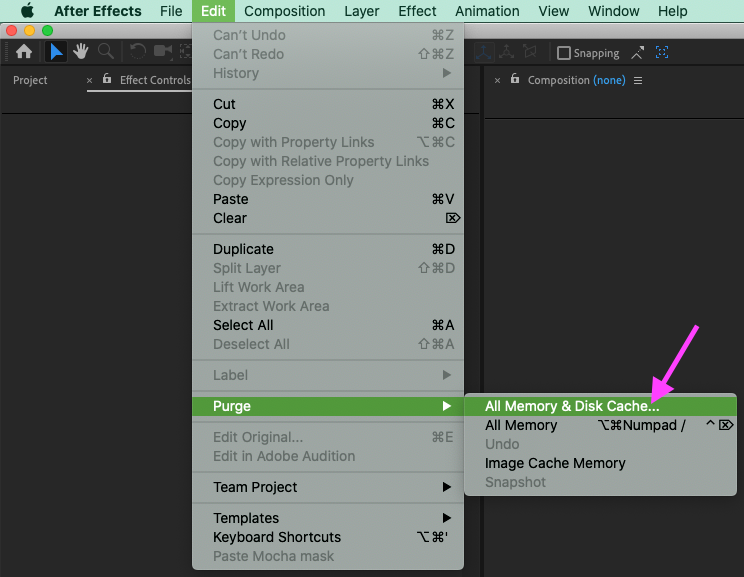Click the Home icon in toolbar

pyautogui.click(x=24, y=52)
